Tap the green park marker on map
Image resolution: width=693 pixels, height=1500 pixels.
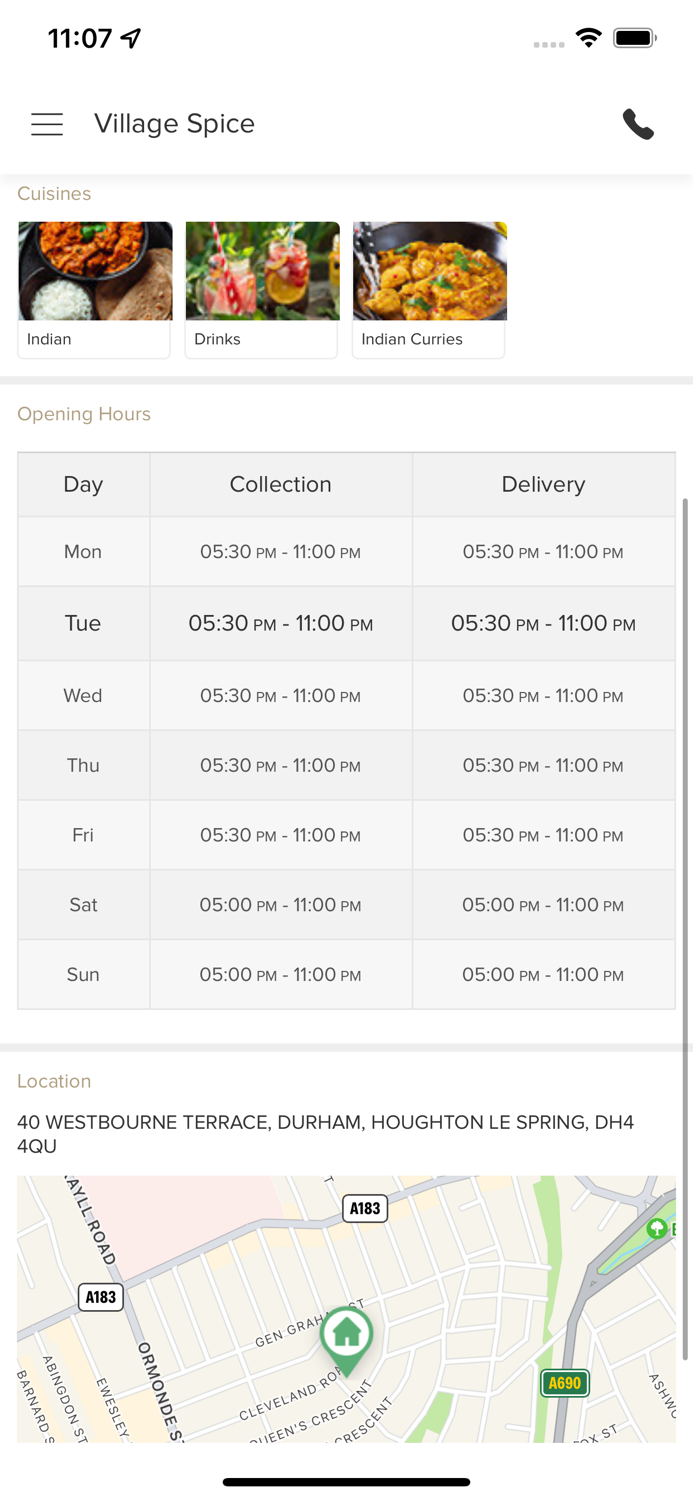(x=657, y=1228)
